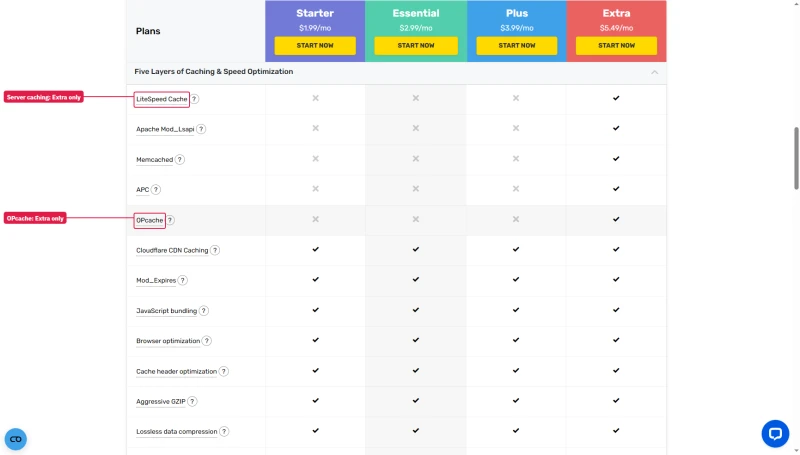Click the Starter checkmark in Cloudflare CDN row
800x455 pixels.
(315, 249)
